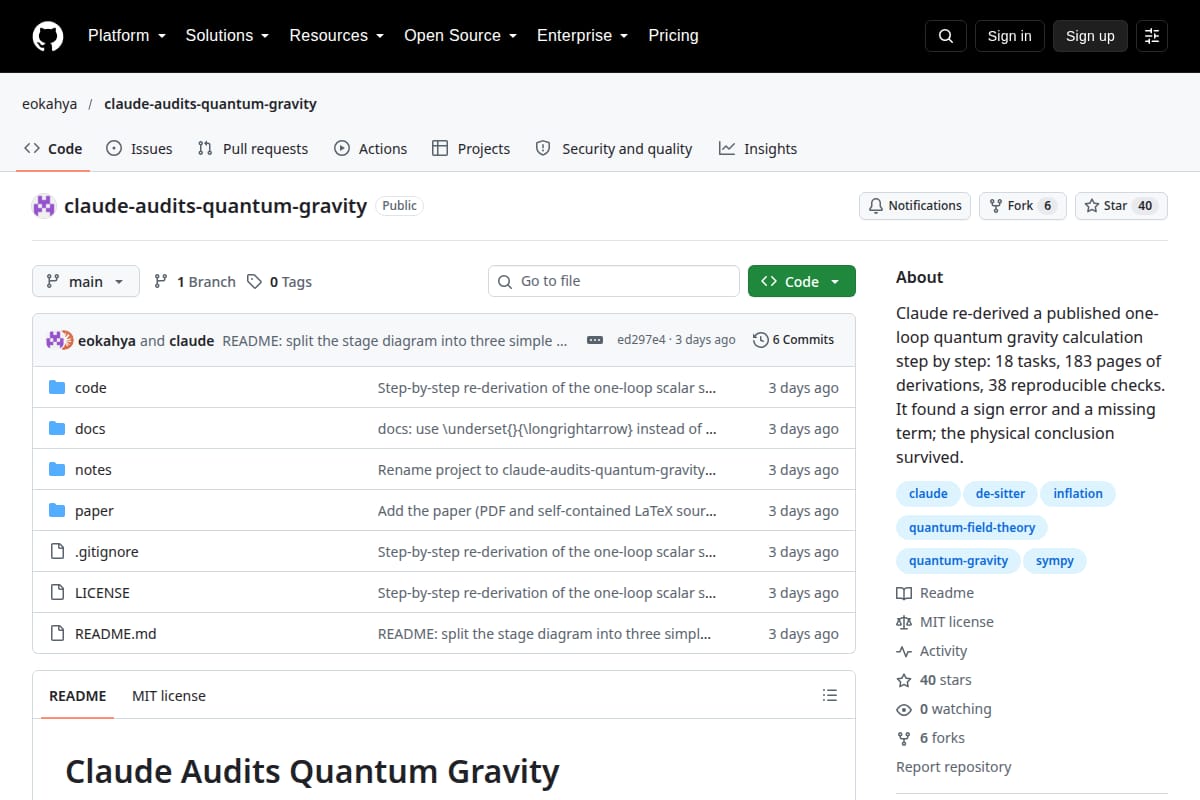
Task: Click the LICENSE file icon
Action: 57,593
